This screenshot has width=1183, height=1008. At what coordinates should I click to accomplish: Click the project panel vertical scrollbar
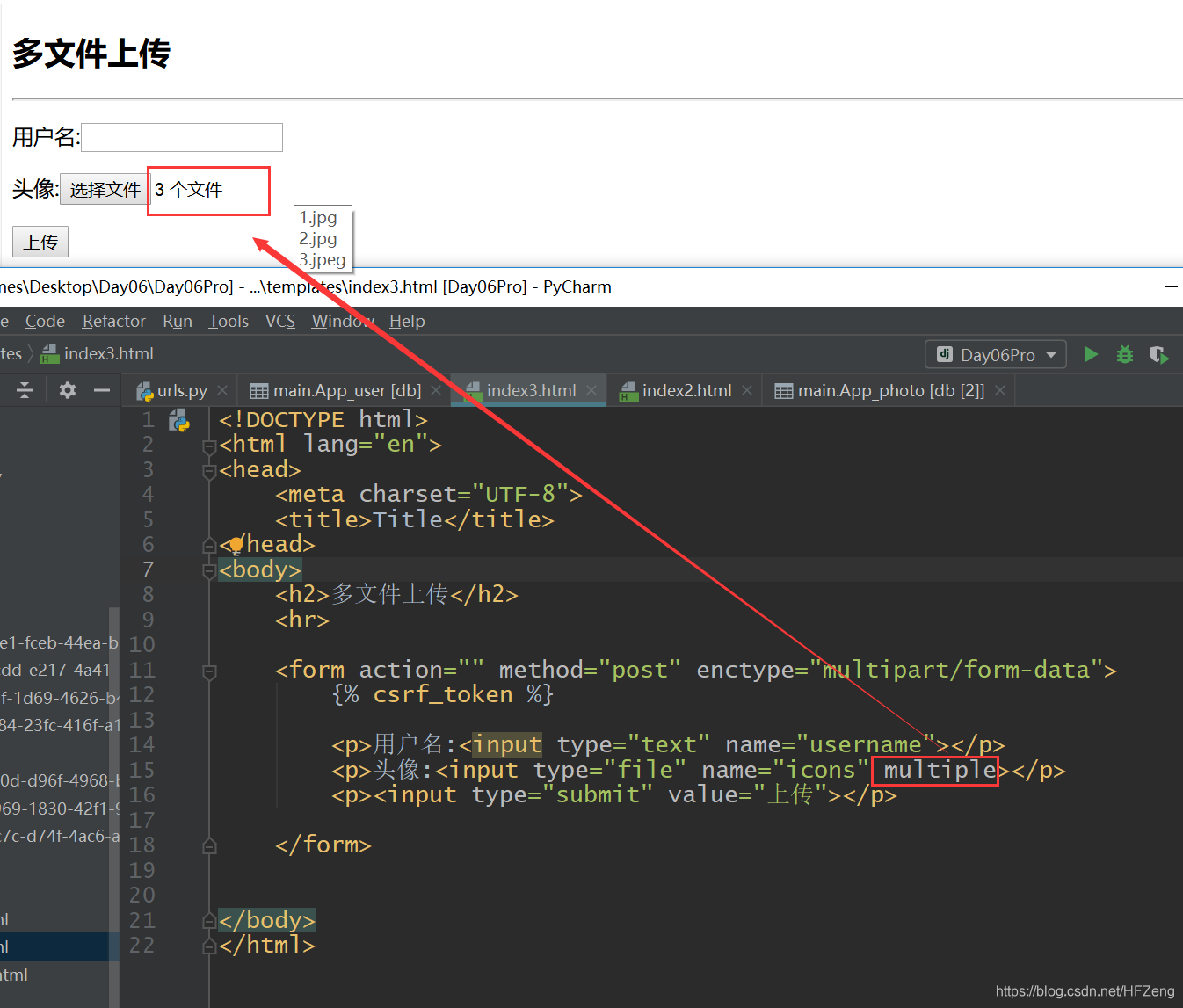coord(114,807)
